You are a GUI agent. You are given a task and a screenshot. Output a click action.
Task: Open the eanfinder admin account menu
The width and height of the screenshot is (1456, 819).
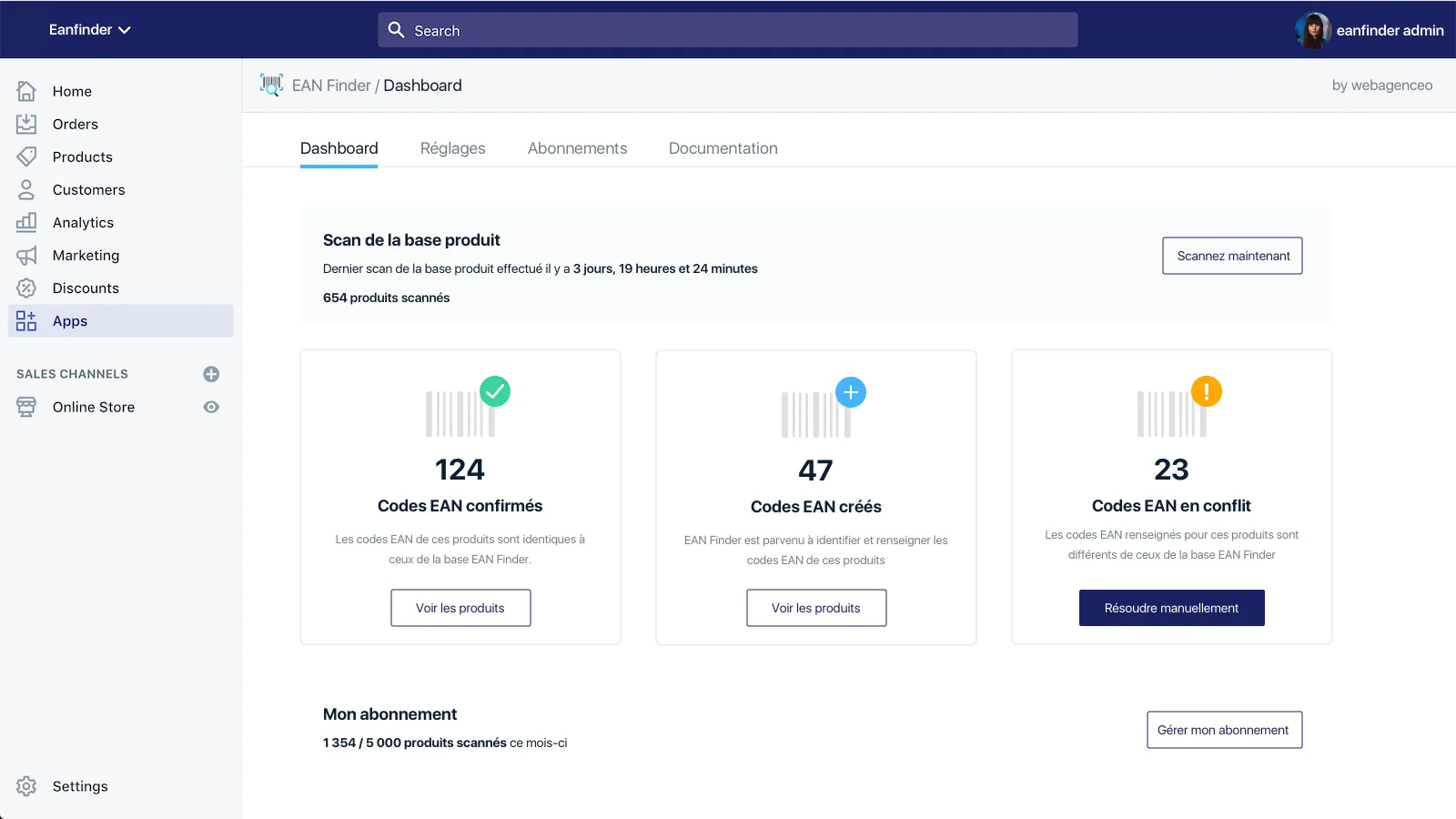click(1370, 30)
